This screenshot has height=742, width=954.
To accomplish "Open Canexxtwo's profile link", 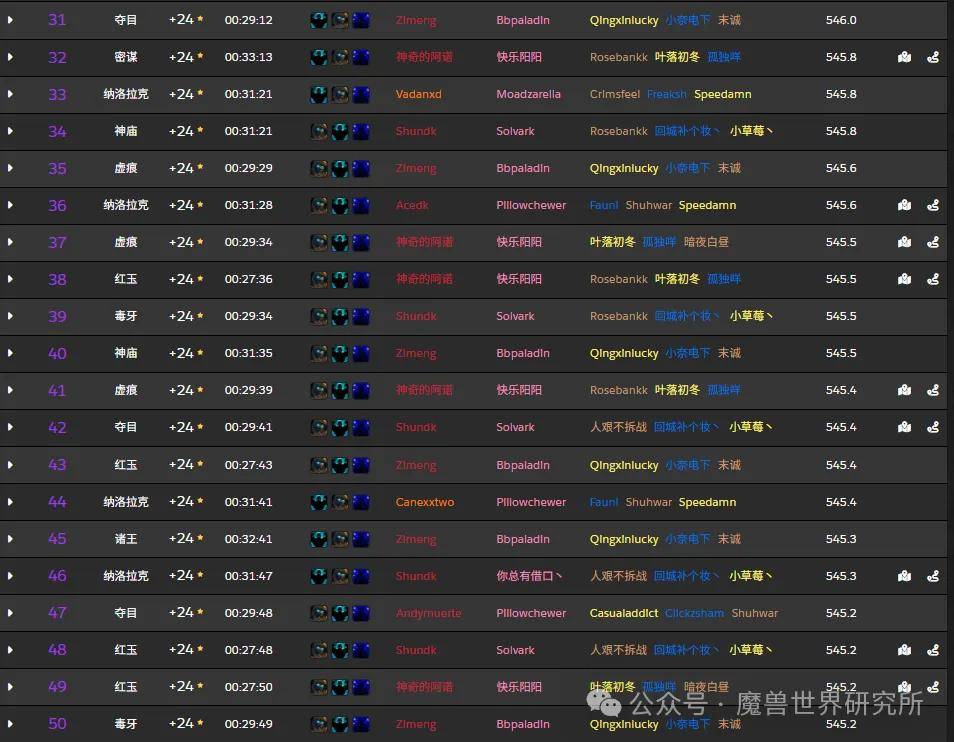I will coord(425,502).
